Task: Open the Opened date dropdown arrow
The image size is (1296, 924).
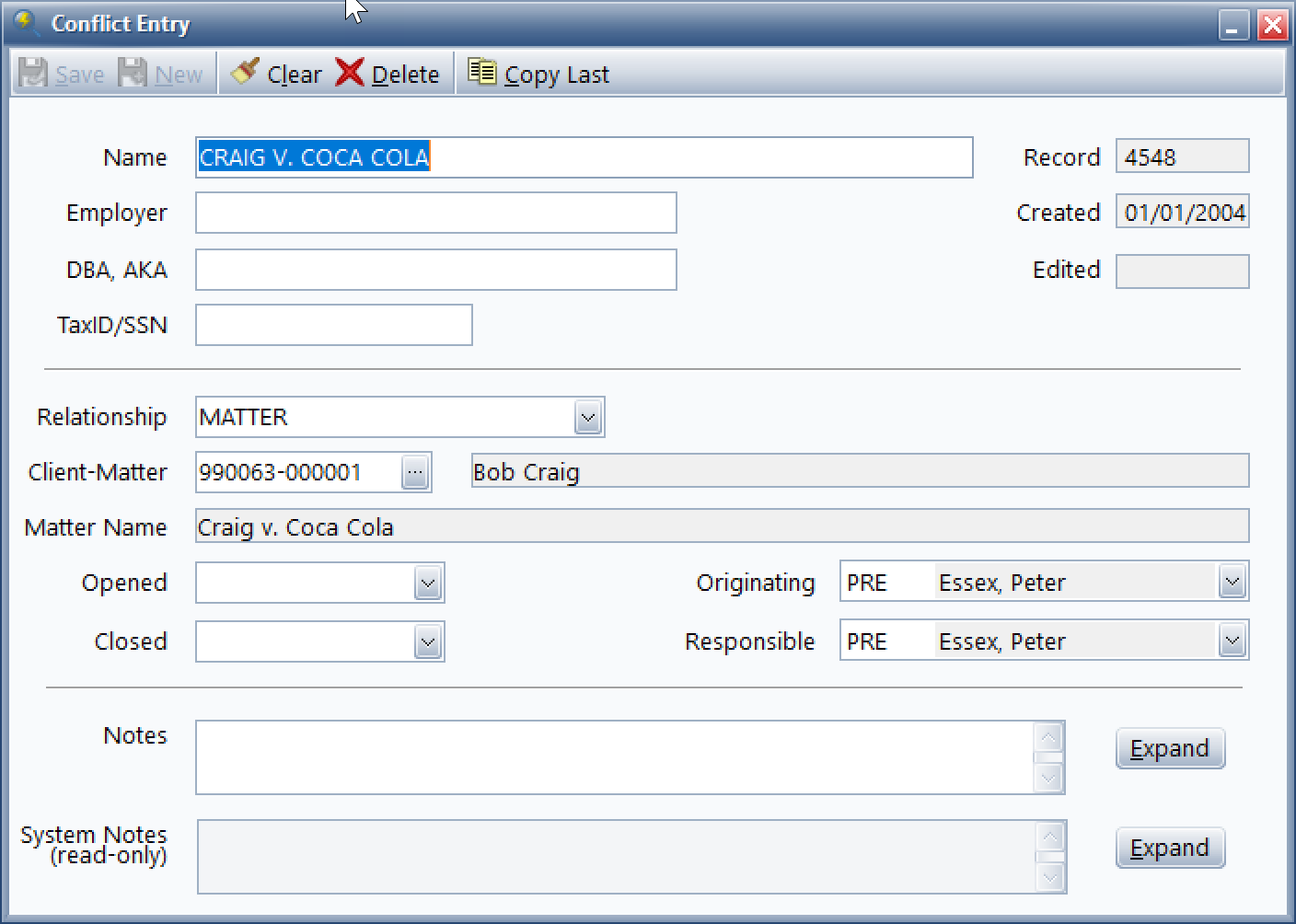Action: point(427,583)
